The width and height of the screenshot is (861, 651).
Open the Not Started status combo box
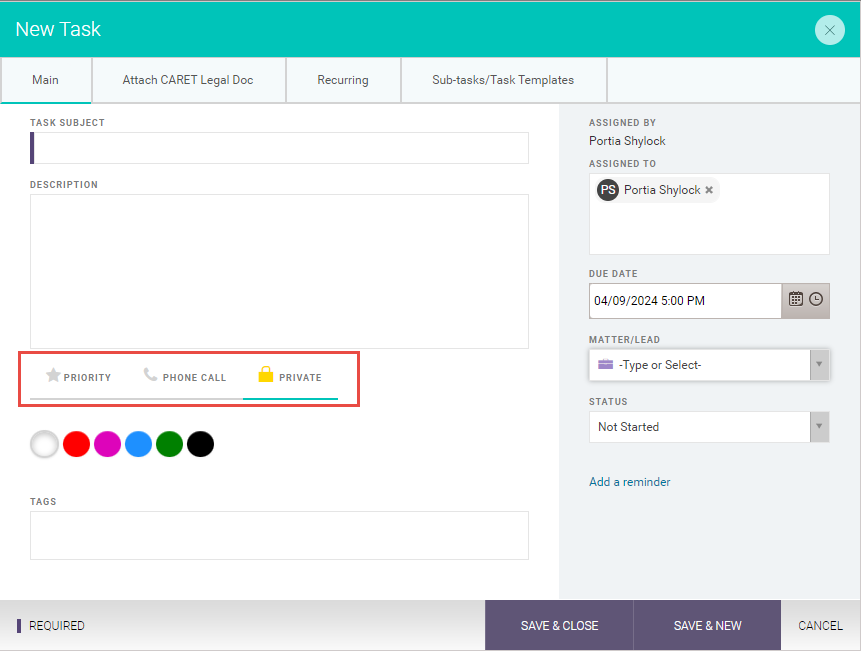(709, 426)
